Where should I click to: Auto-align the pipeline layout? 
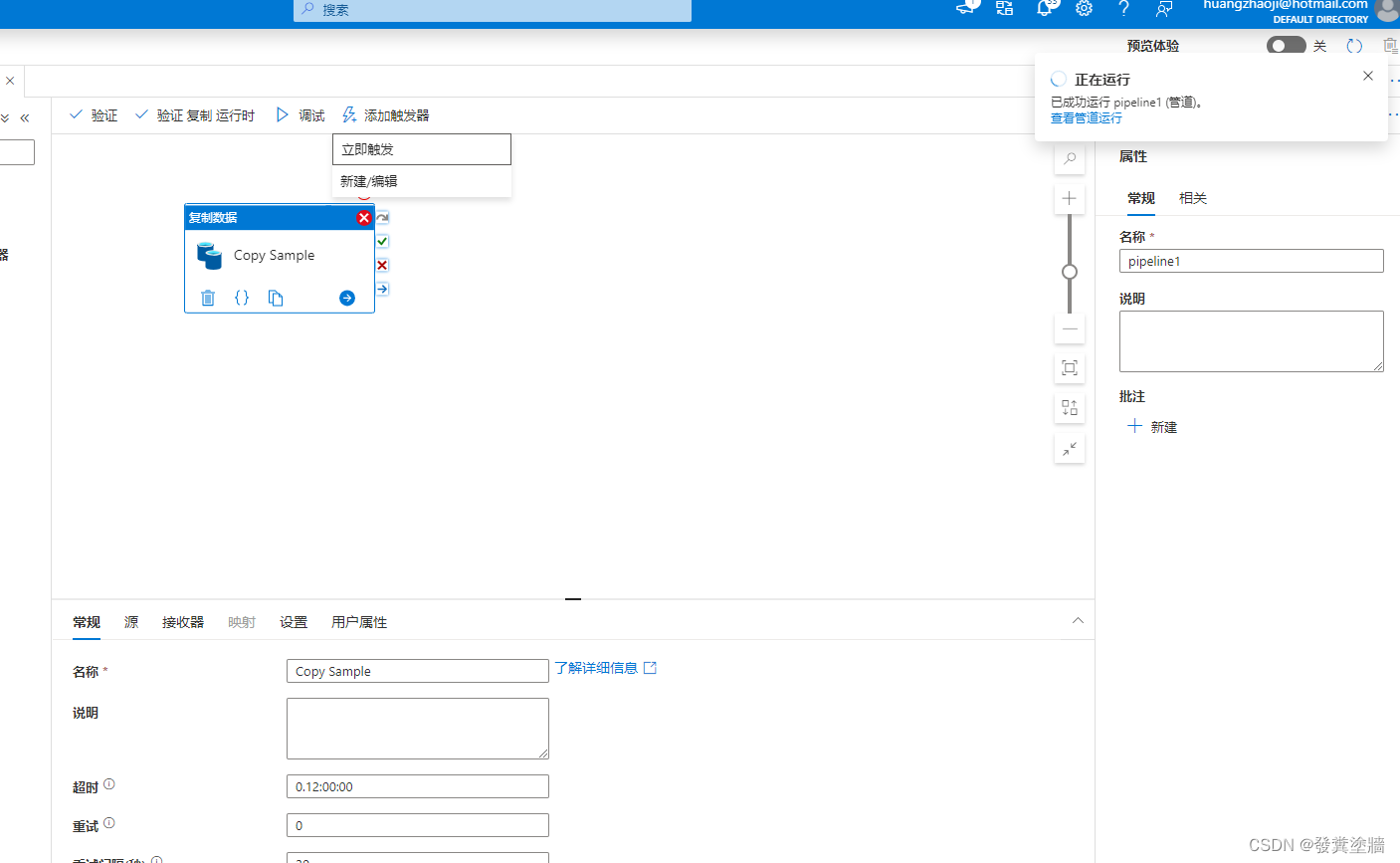[1070, 408]
